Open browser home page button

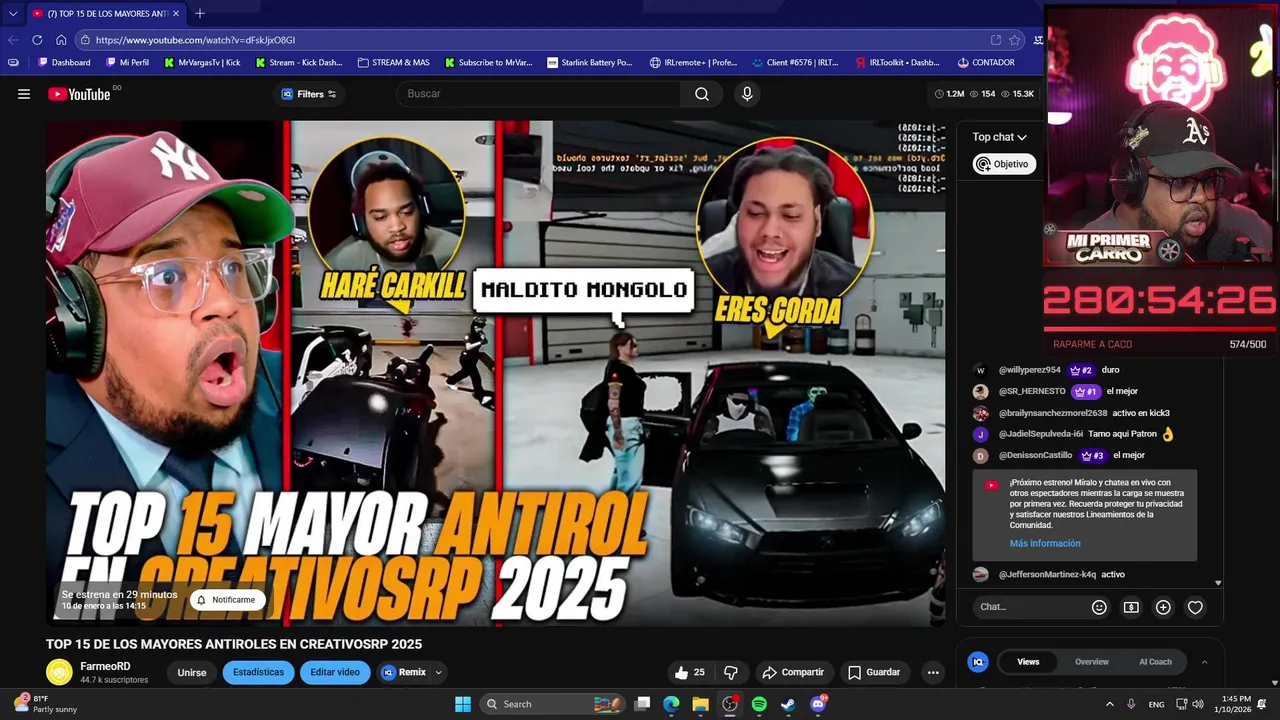point(61,40)
